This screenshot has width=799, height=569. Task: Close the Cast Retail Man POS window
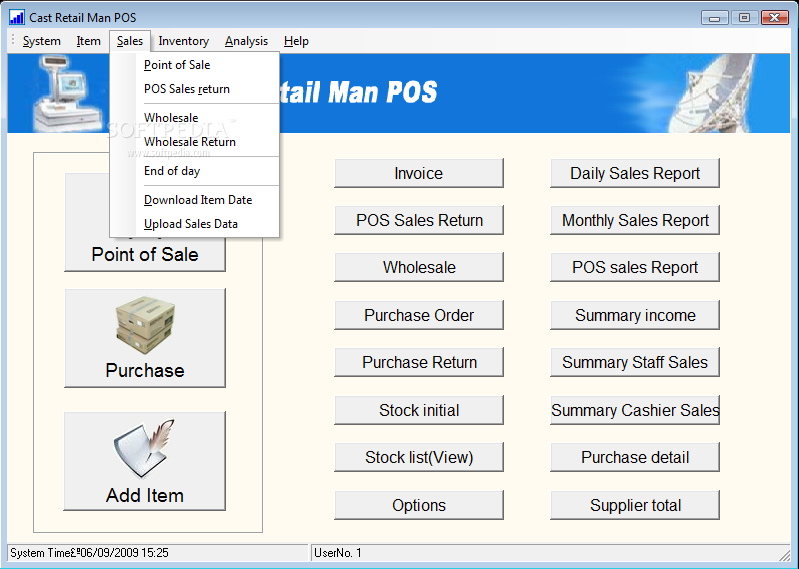pos(775,18)
